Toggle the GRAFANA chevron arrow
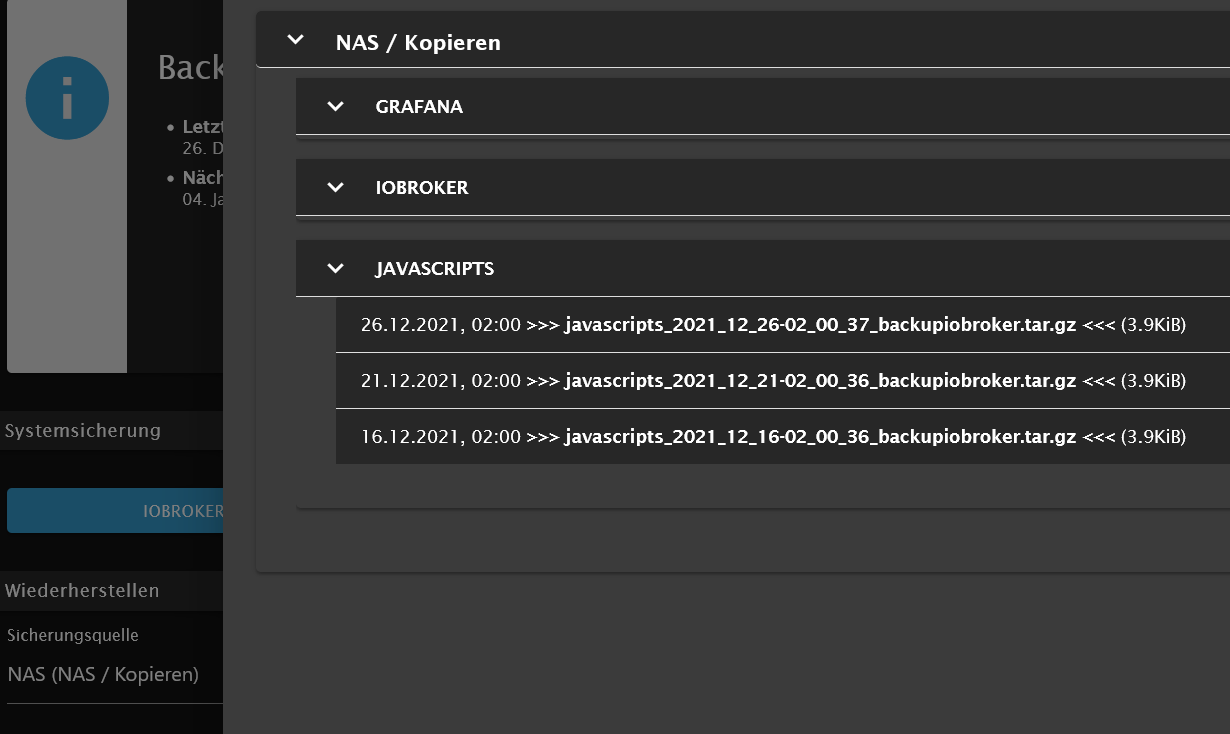 tap(335, 106)
